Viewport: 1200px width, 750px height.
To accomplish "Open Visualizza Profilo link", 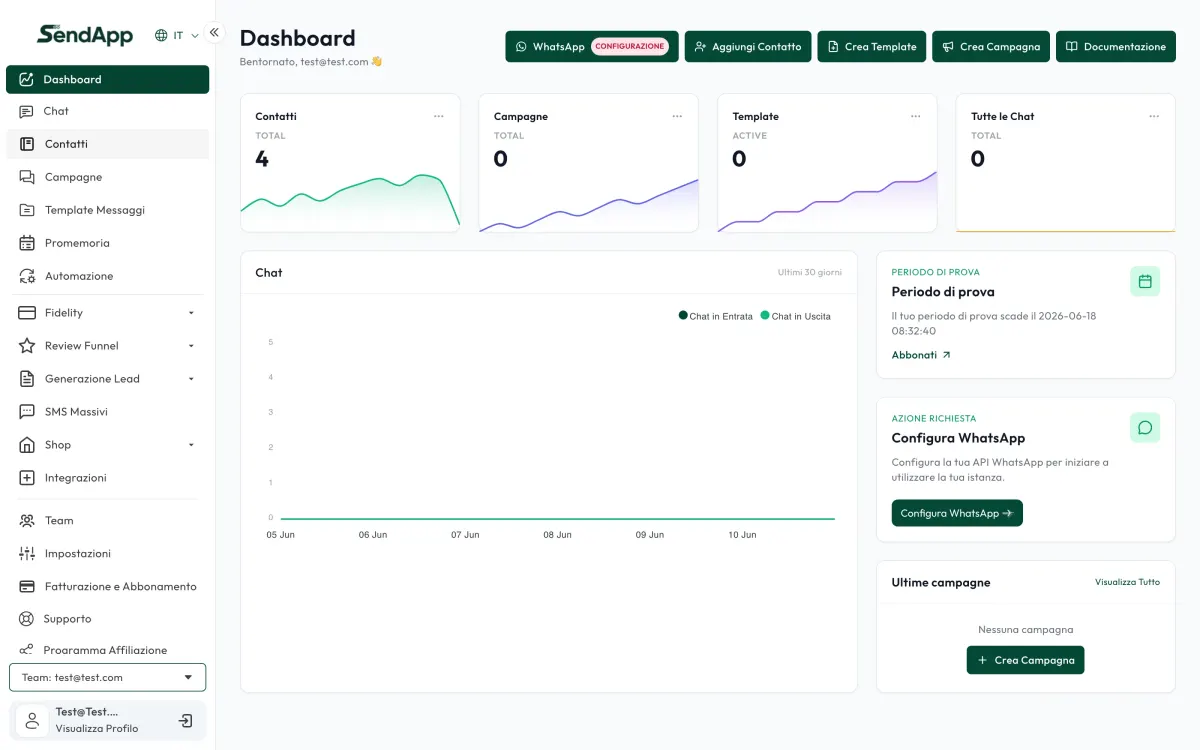I will coord(97,728).
